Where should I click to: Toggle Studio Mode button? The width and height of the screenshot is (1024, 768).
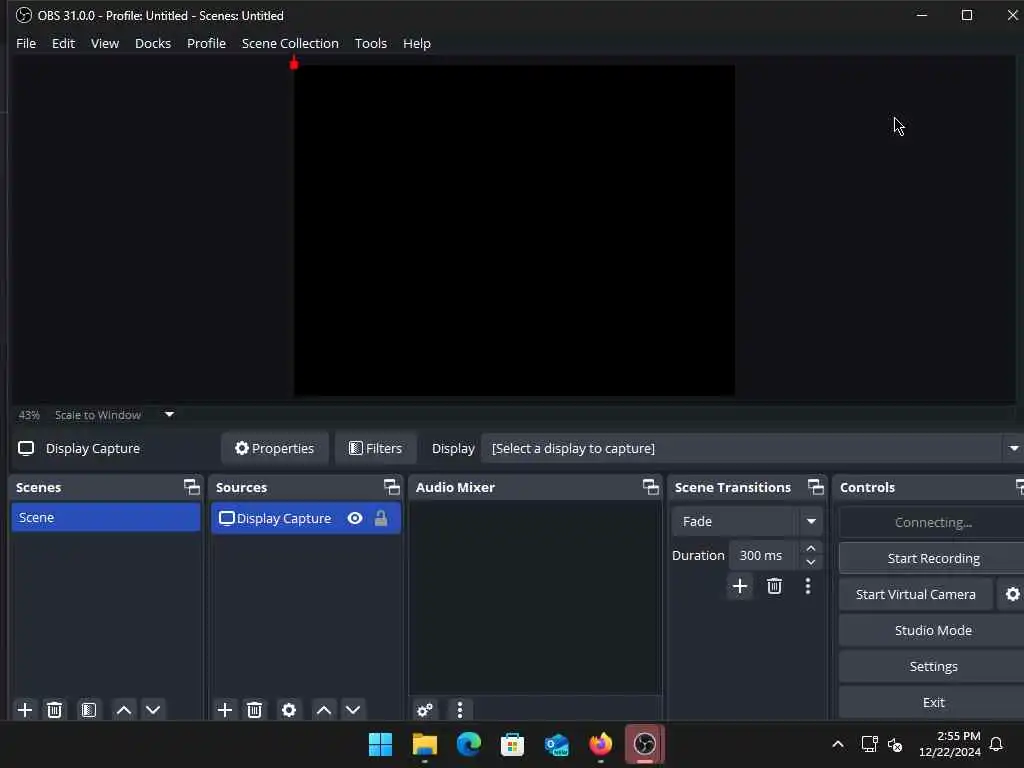(x=933, y=630)
